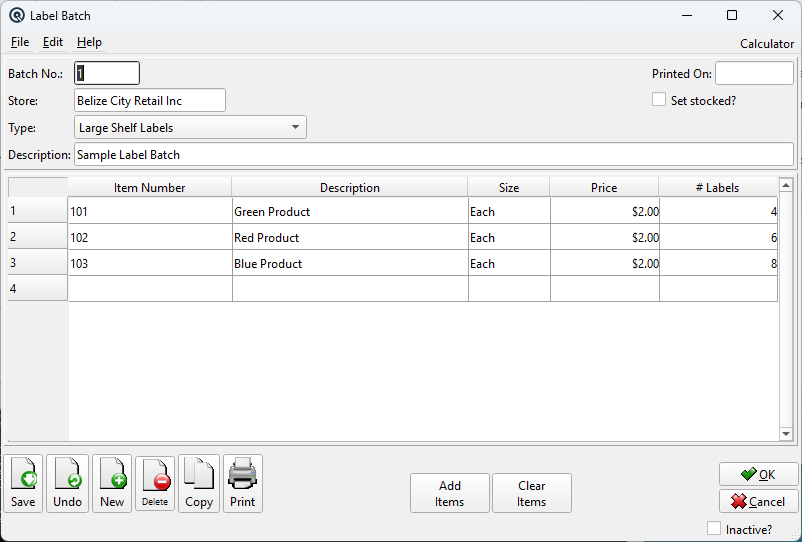Viewport: 802px width, 542px height.
Task: Click Size cell of Green Product row
Action: (x=509, y=211)
